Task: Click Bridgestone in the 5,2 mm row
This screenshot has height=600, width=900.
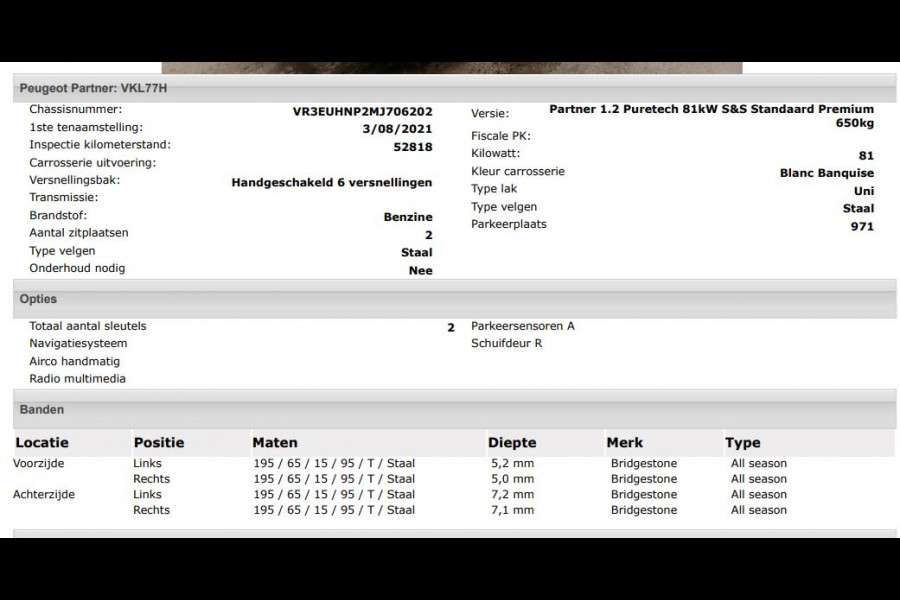Action: 644,463
